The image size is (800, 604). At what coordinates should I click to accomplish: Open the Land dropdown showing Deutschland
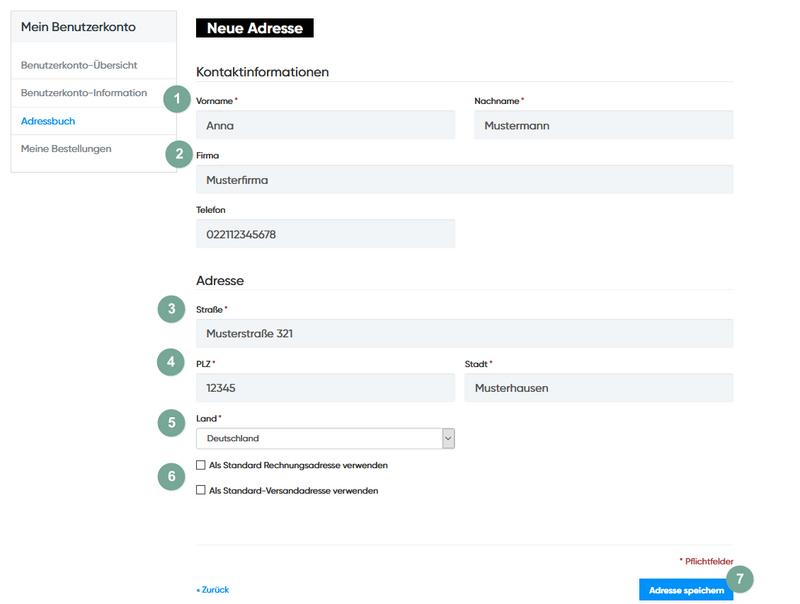coord(325,438)
